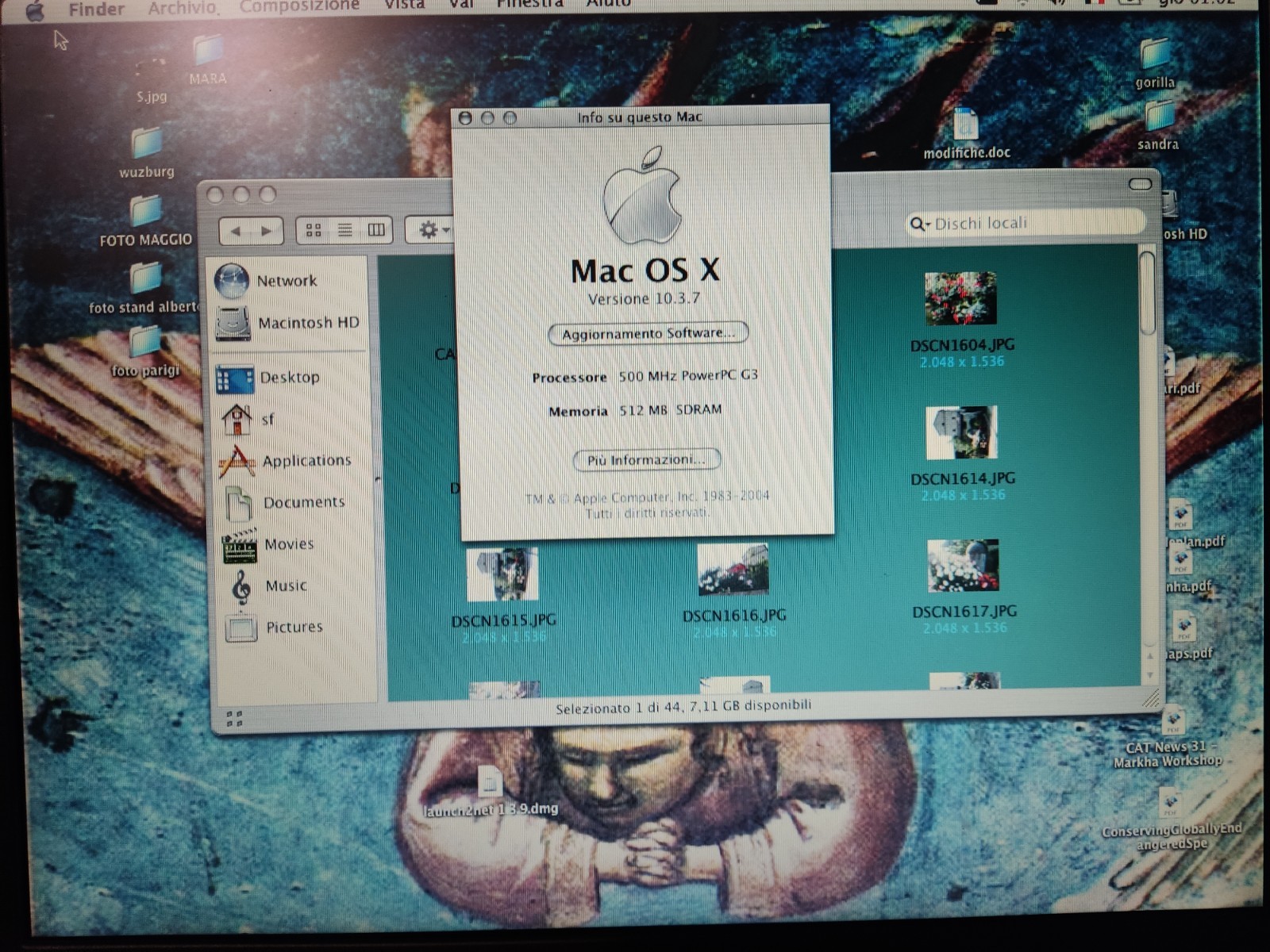Select launch2net 1.3.9.dmg file

[x=490, y=791]
